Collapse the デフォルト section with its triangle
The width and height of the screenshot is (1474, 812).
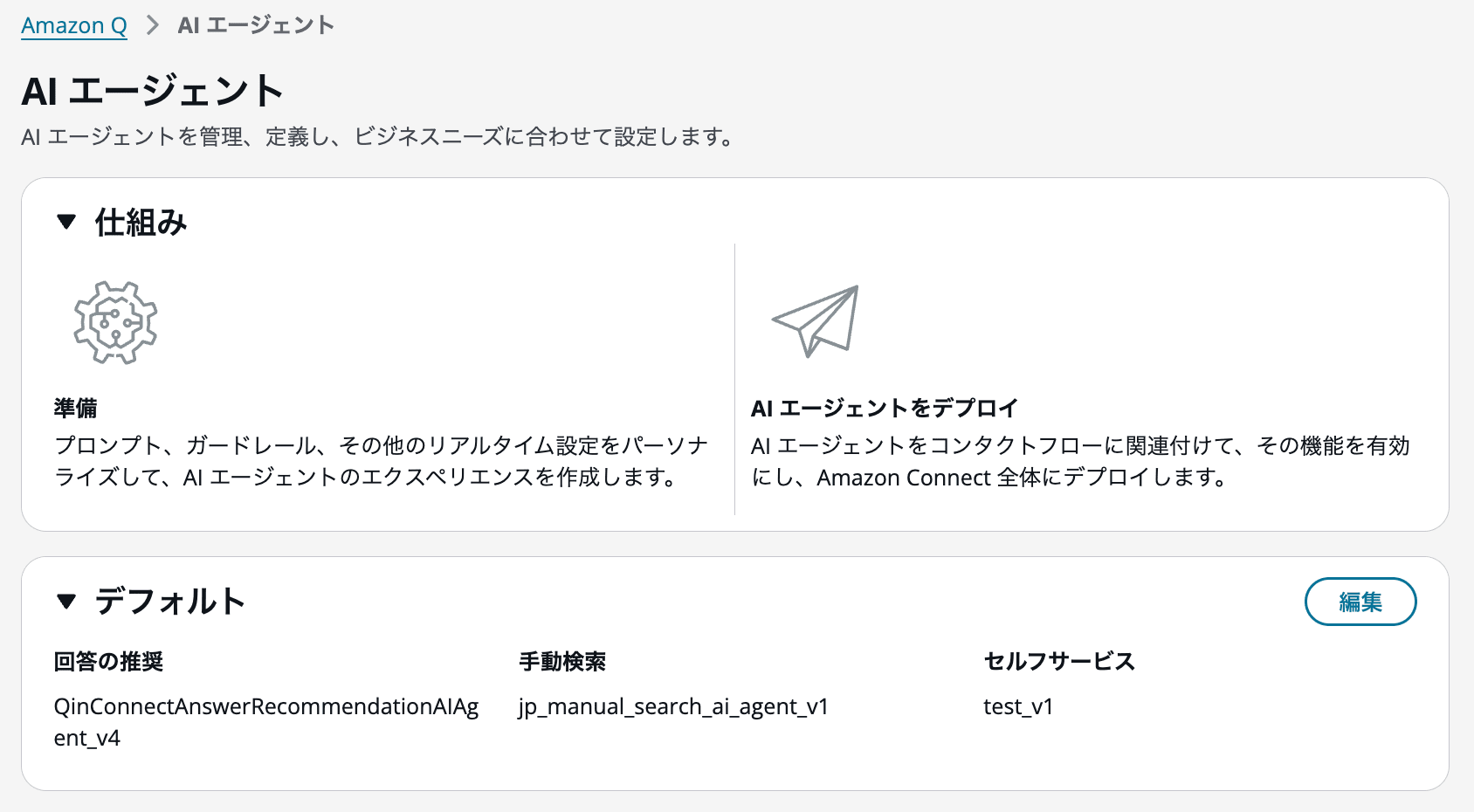pyautogui.click(x=66, y=601)
